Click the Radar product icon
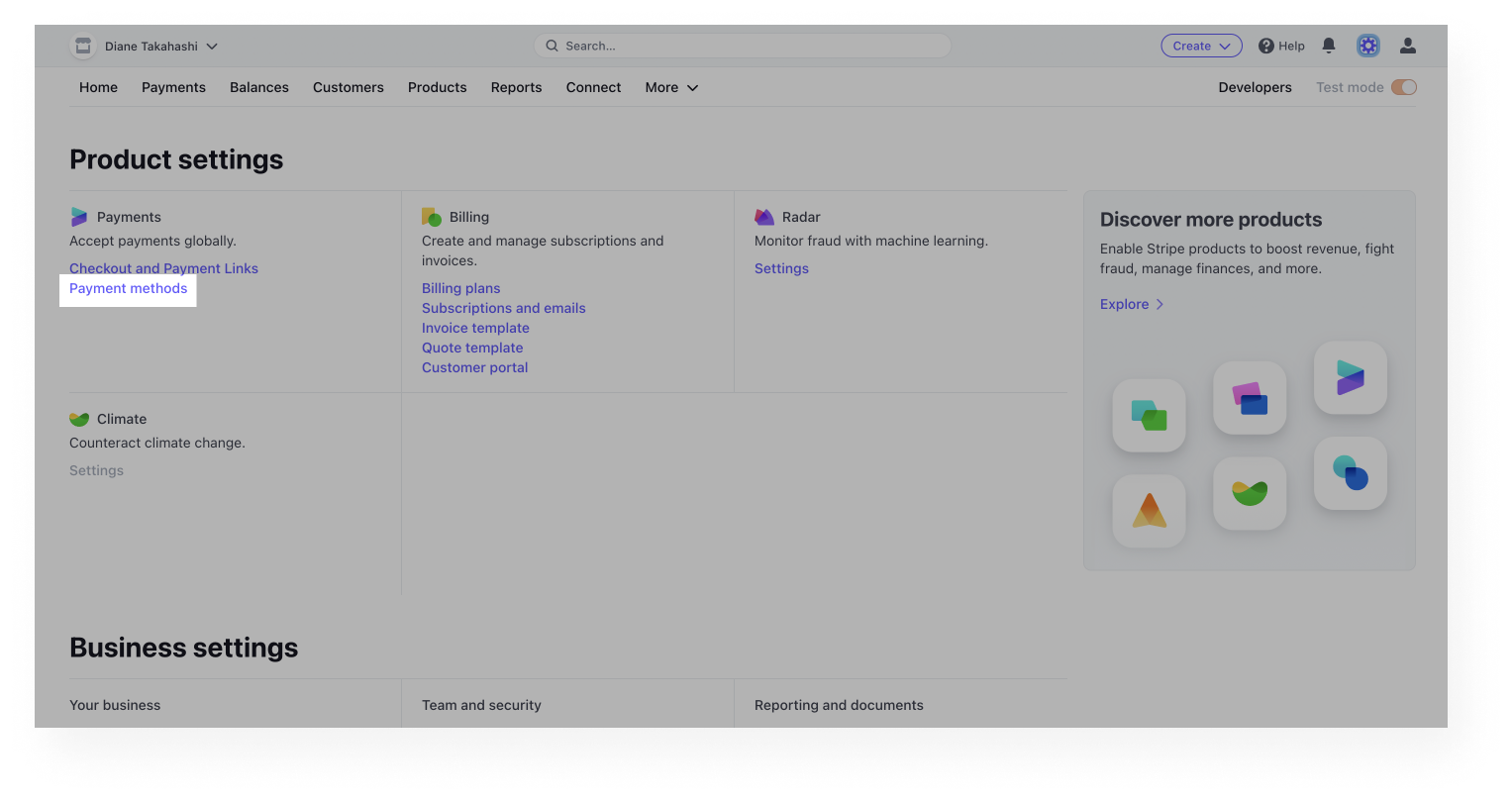 tap(764, 216)
